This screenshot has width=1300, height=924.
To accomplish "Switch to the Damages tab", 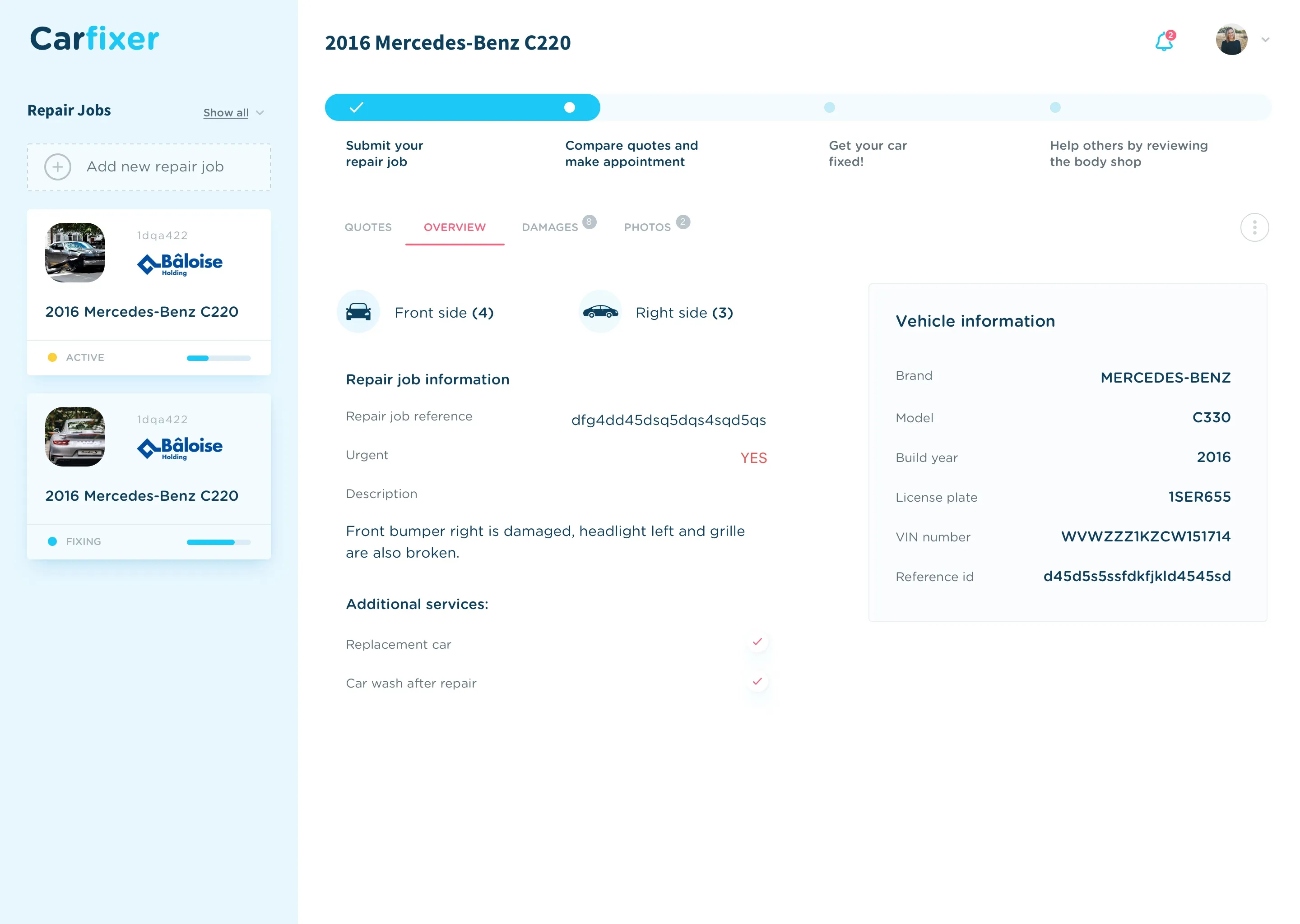I will [x=550, y=227].
